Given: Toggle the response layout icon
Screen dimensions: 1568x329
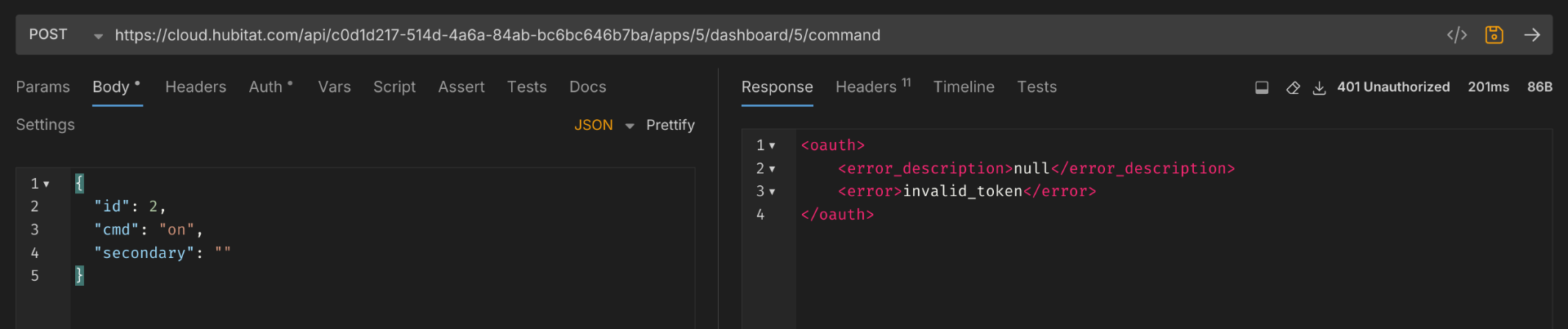Looking at the screenshot, I should pos(1262,87).
